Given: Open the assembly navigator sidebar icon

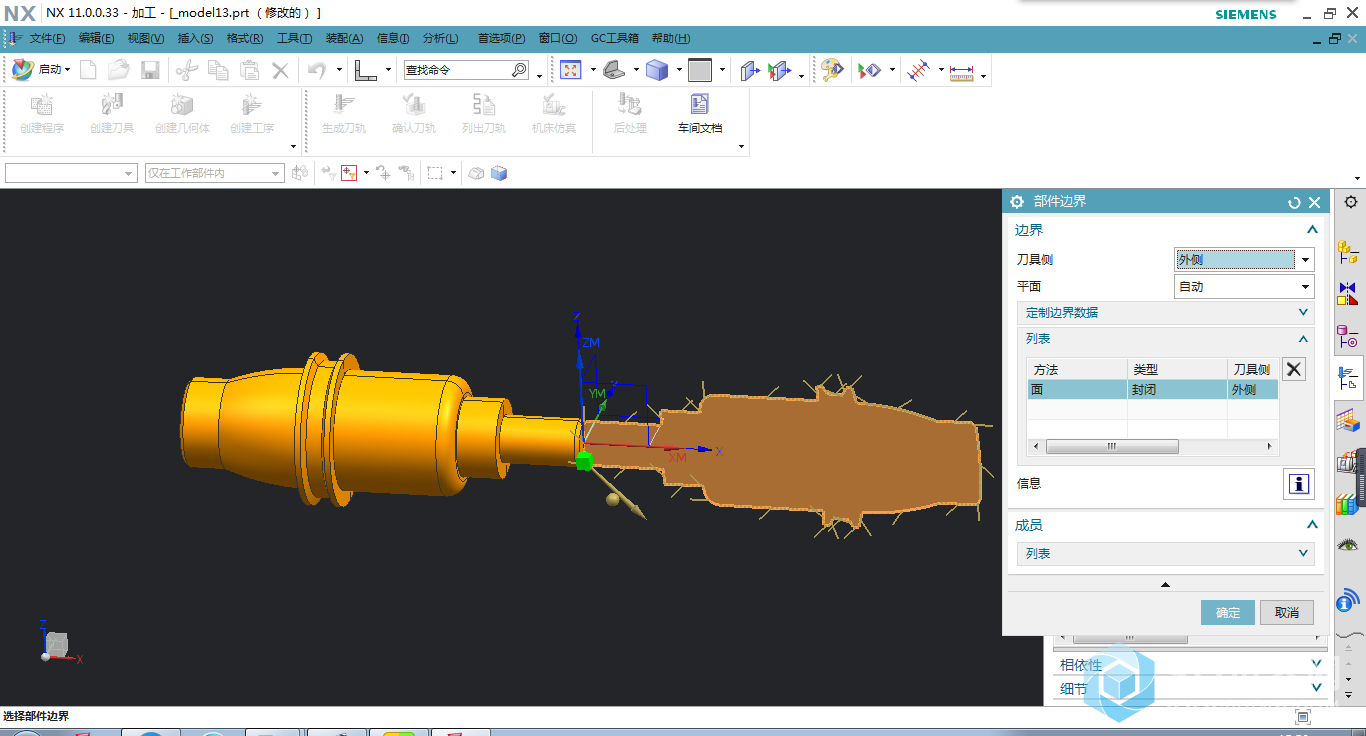Looking at the screenshot, I should coord(1349,252).
